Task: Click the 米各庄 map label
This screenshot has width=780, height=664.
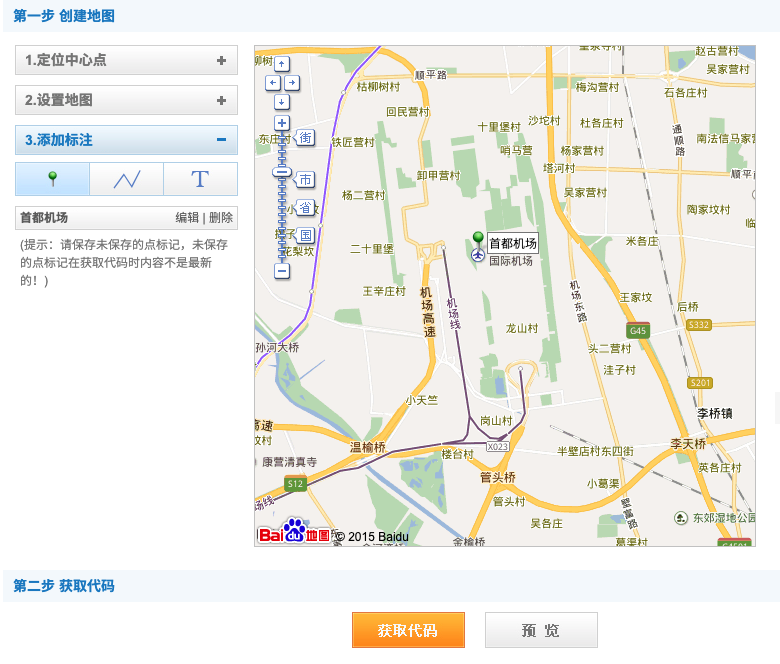Action: tap(642, 242)
